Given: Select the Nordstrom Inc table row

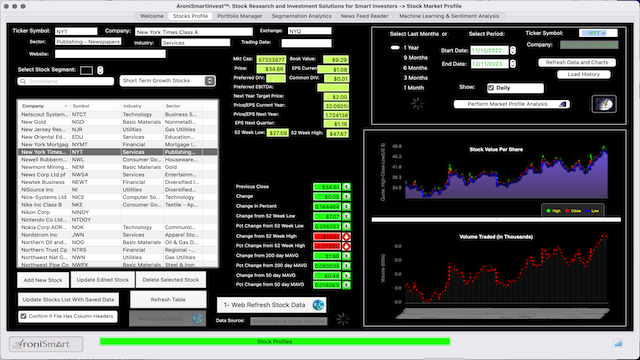Looking at the screenshot, I should (118, 235).
